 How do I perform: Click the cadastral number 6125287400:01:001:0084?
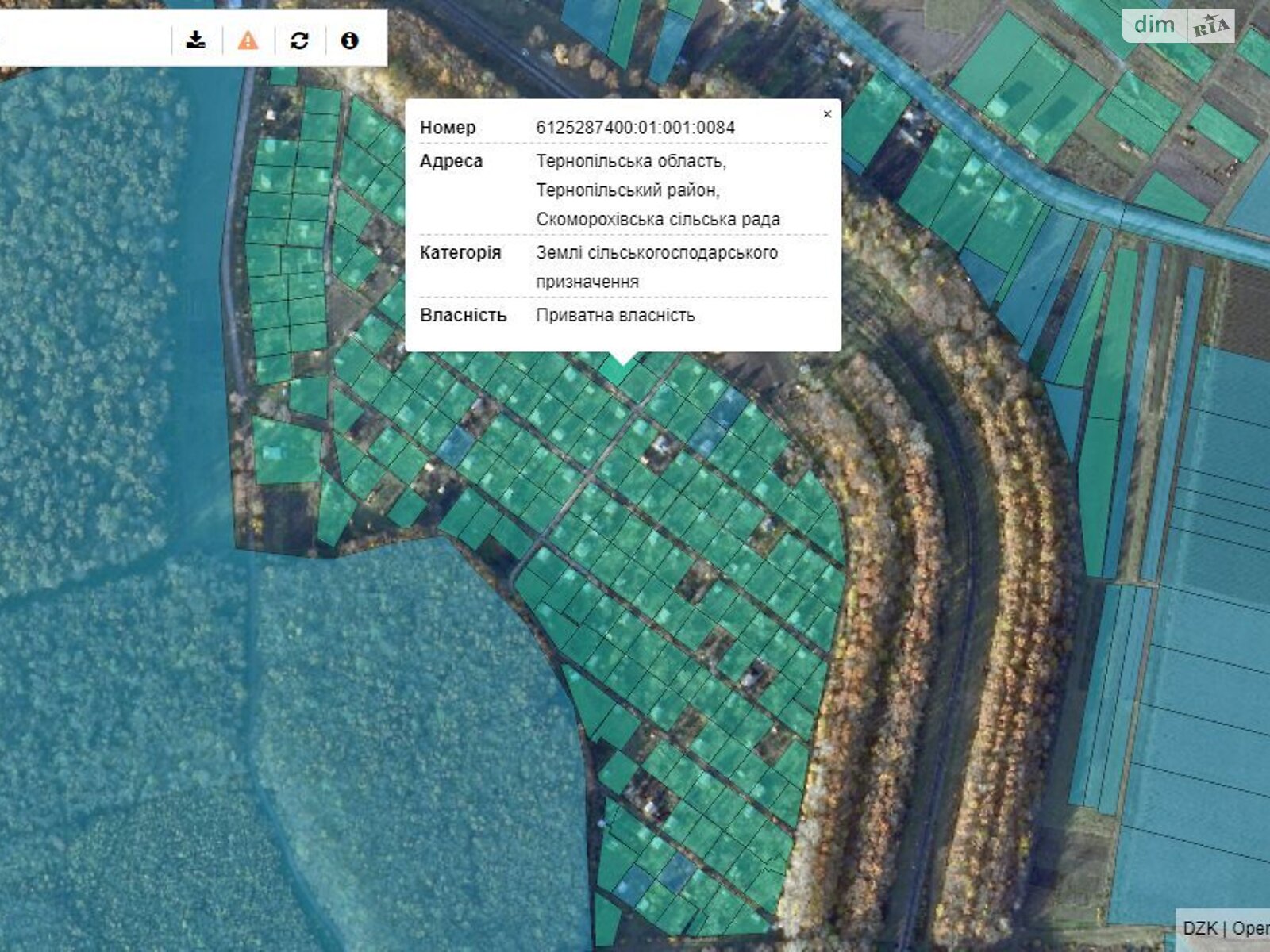635,128
